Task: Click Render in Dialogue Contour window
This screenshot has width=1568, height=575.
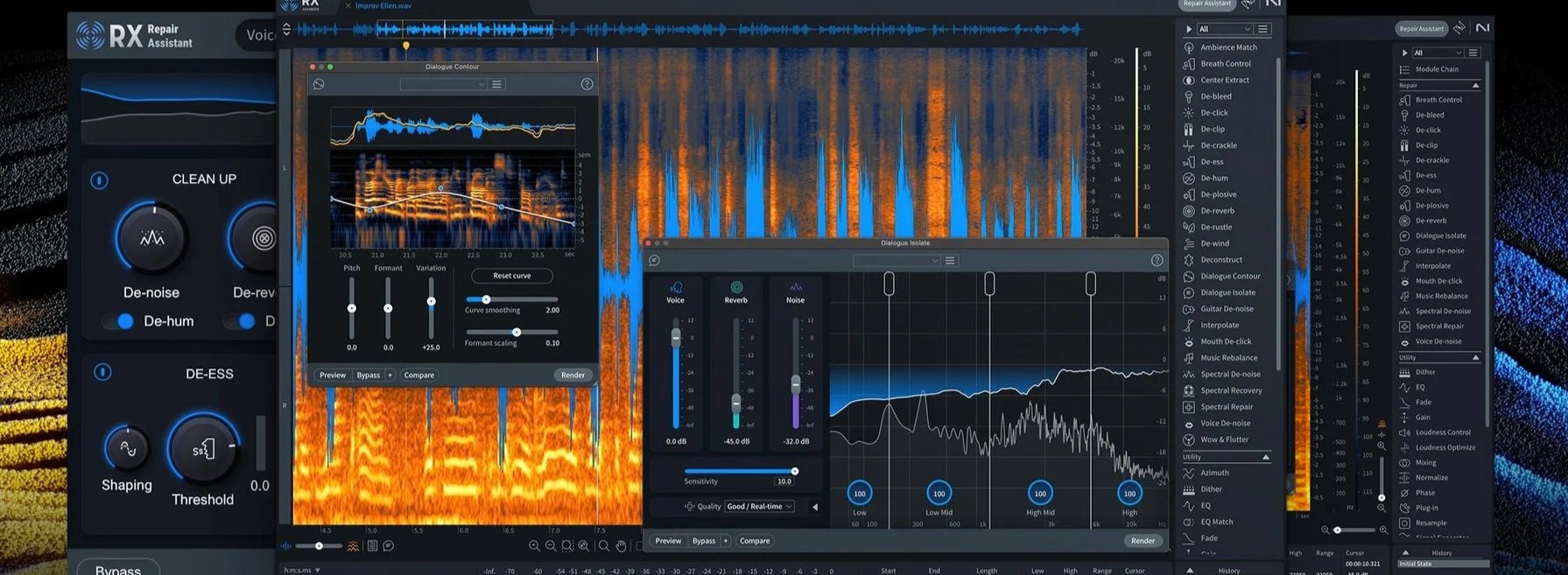Action: pos(573,375)
